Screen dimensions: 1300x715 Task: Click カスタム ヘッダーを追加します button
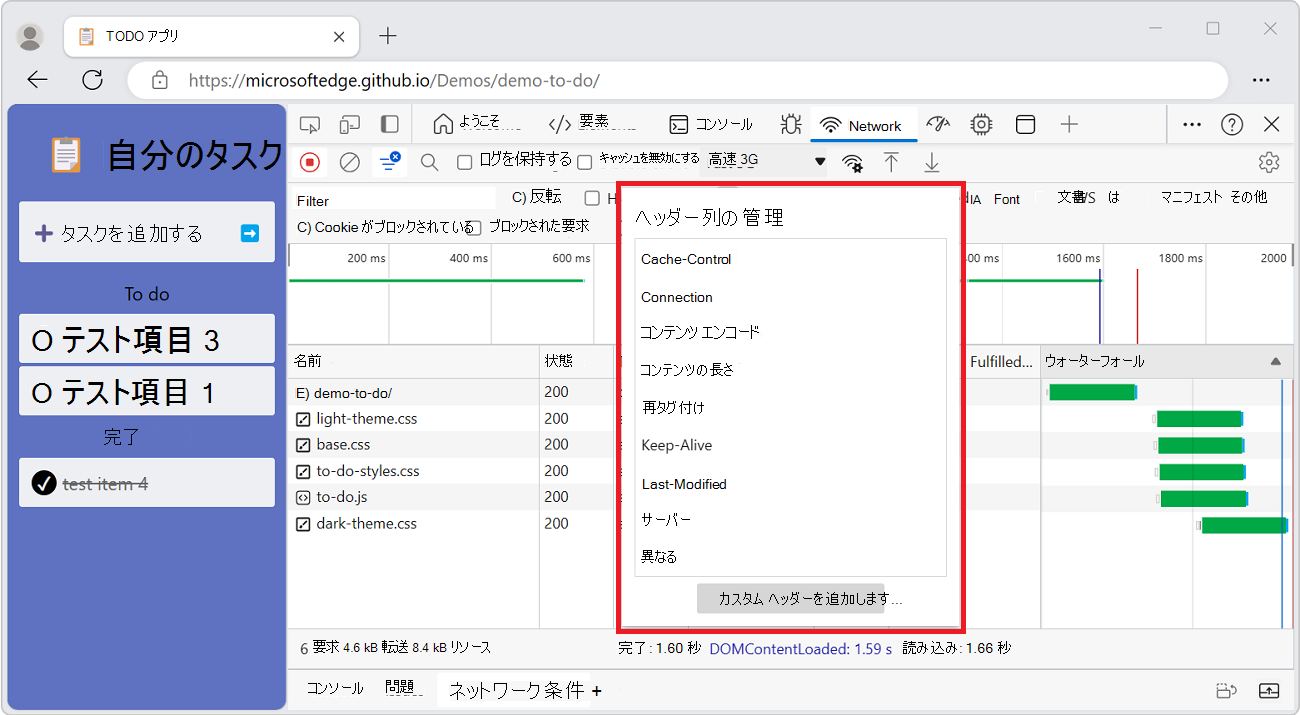[x=791, y=597]
